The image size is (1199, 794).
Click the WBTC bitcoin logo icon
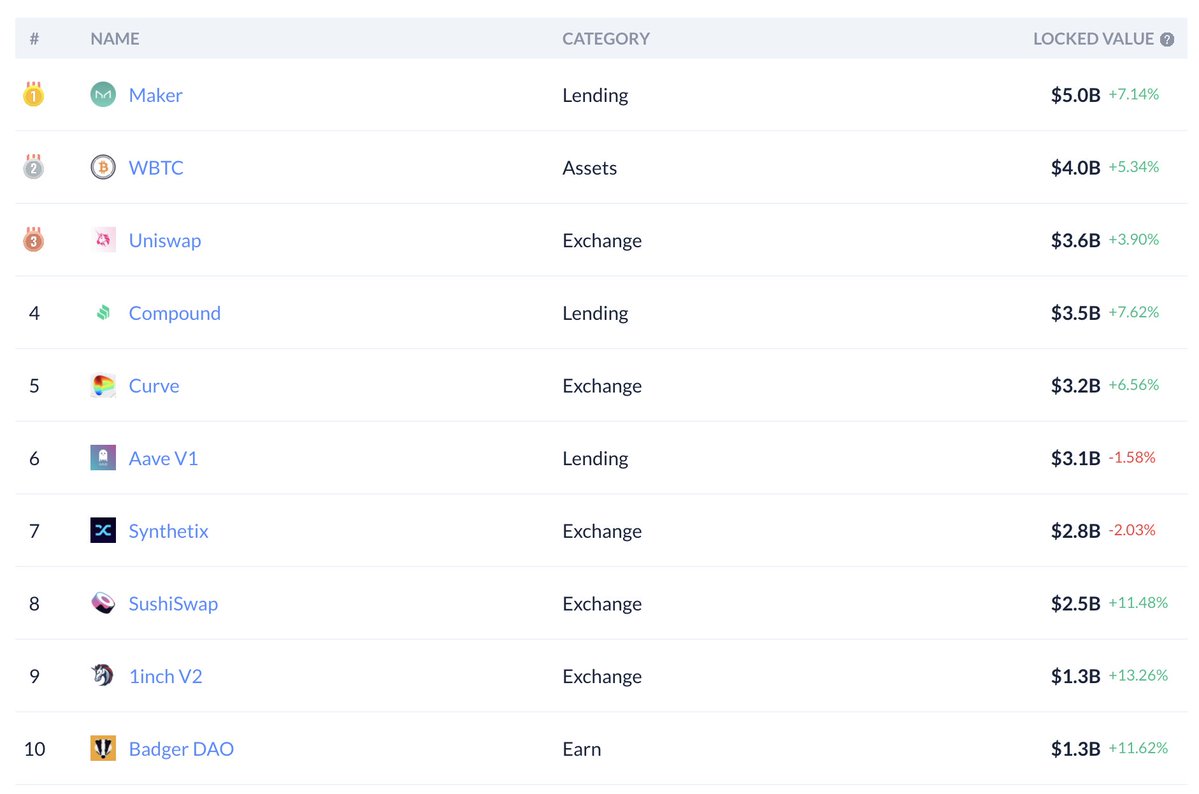(x=103, y=167)
